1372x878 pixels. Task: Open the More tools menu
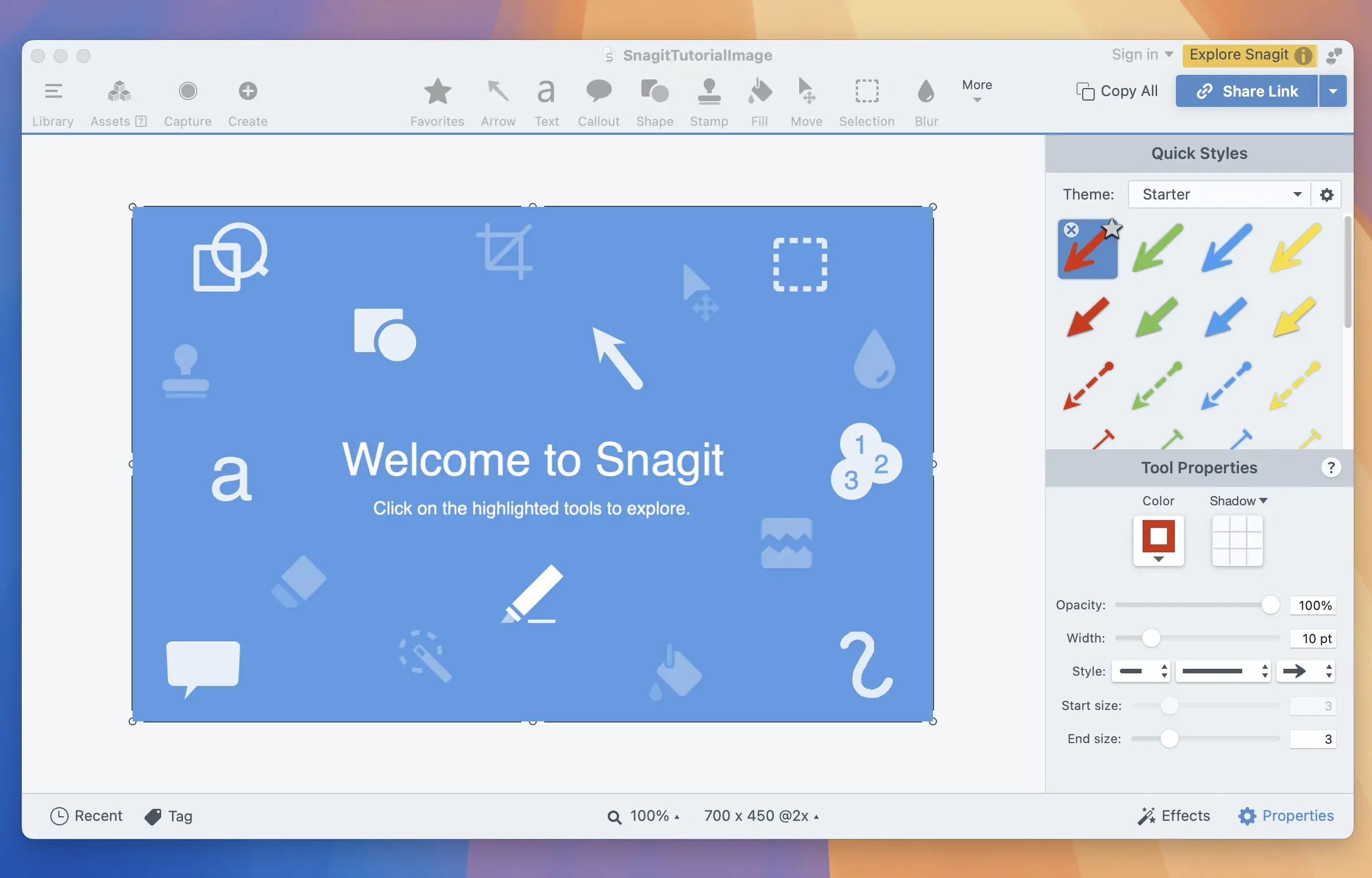(976, 90)
